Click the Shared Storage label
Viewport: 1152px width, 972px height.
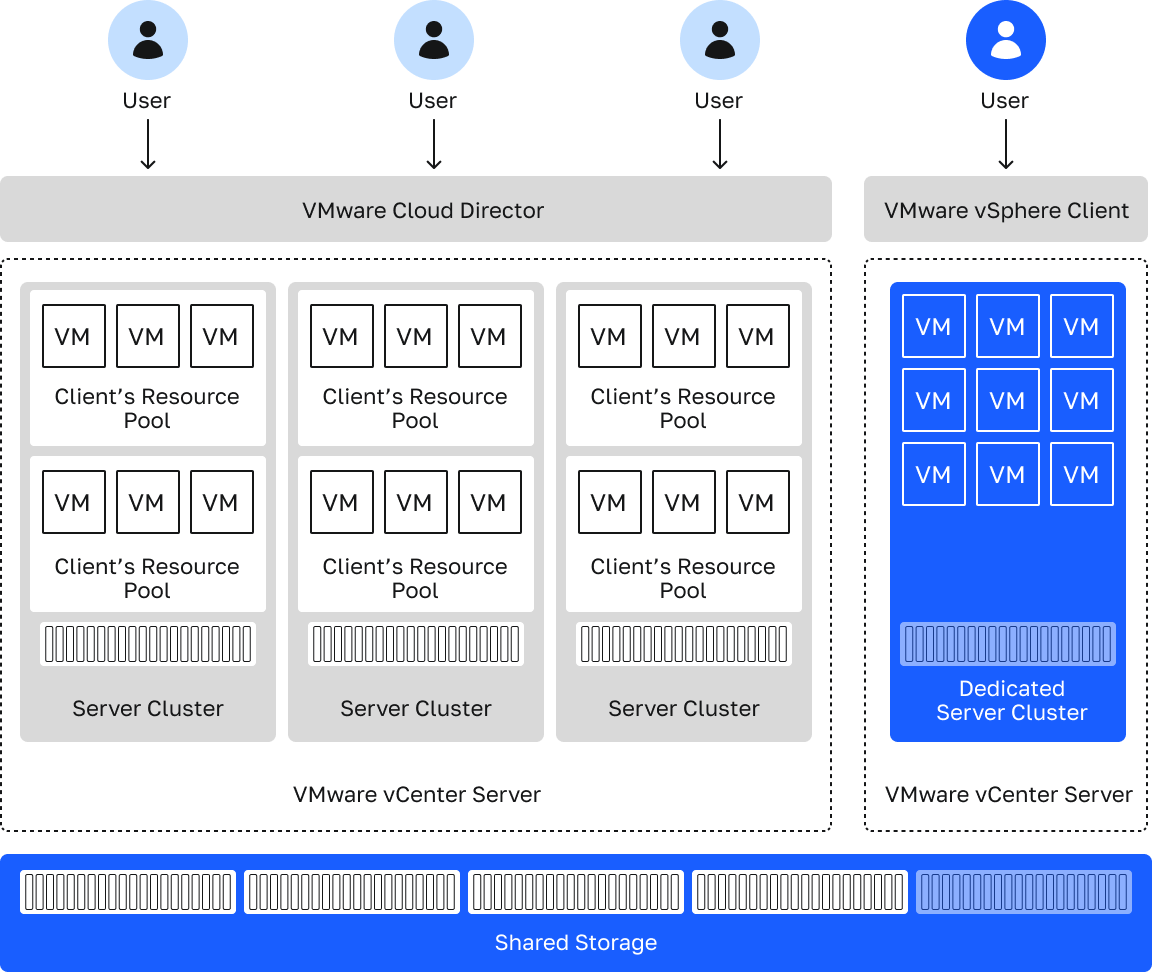pos(576,942)
